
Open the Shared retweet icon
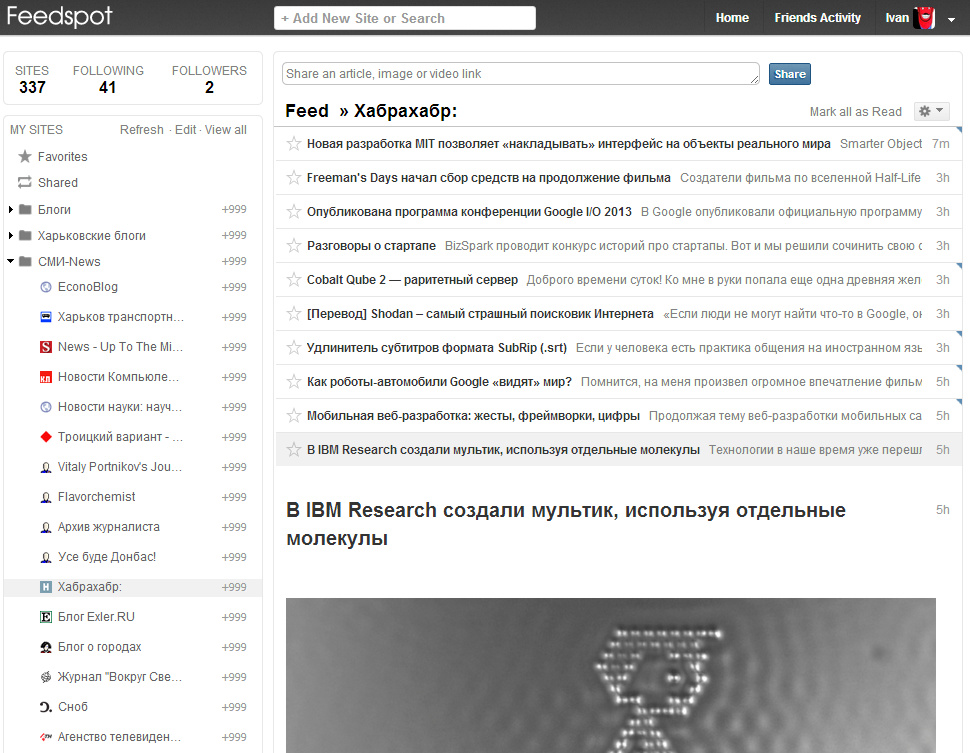point(25,183)
